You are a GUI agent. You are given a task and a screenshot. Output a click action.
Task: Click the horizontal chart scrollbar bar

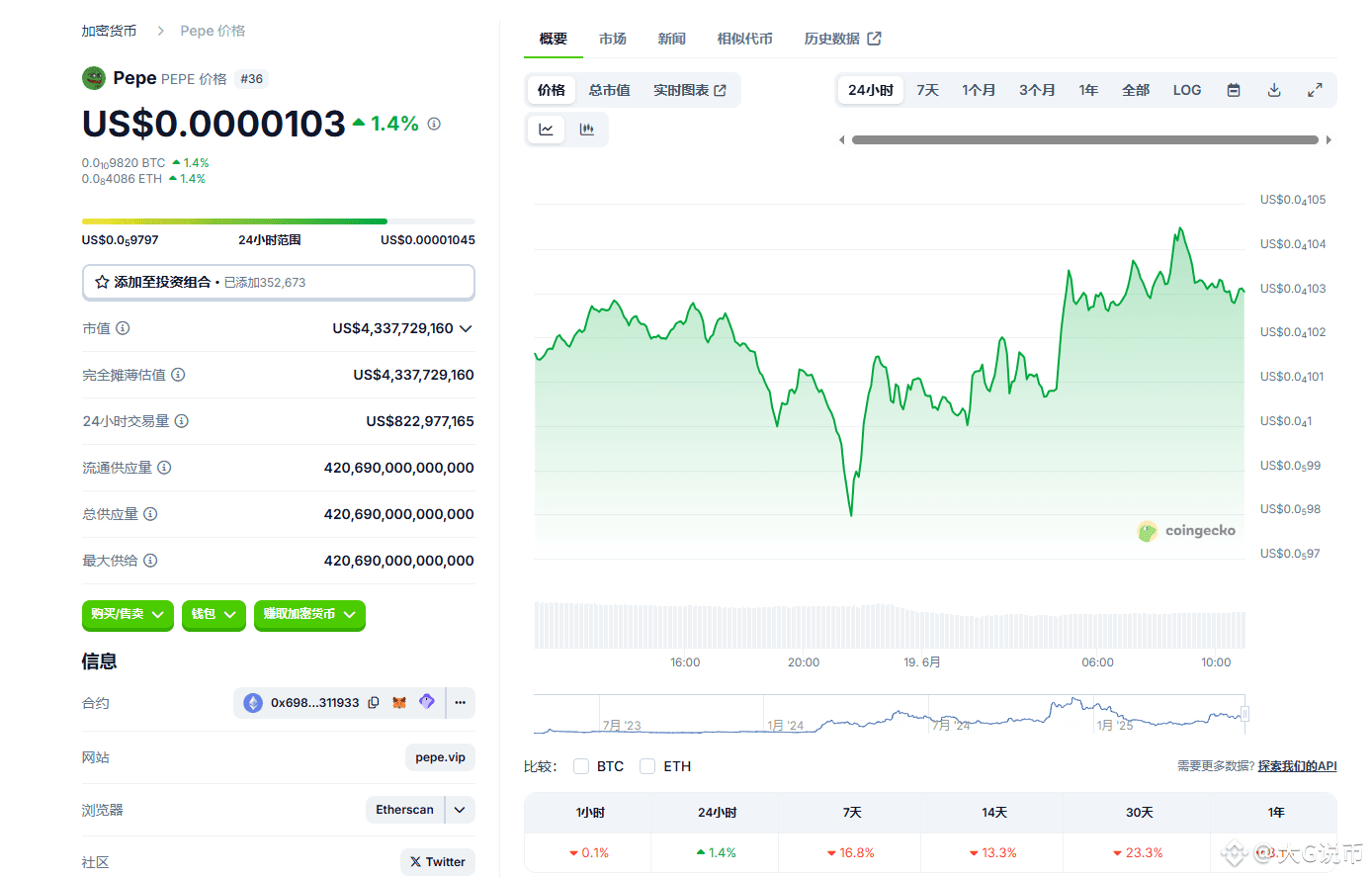click(1085, 140)
